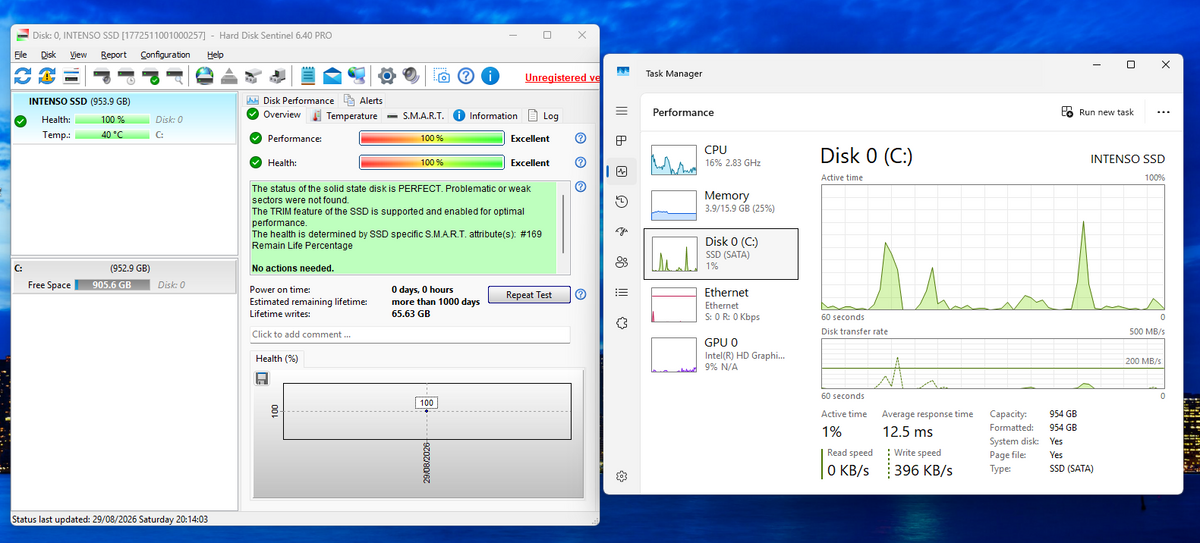Open the Configuration menu
1200x543 pixels.
[165, 54]
